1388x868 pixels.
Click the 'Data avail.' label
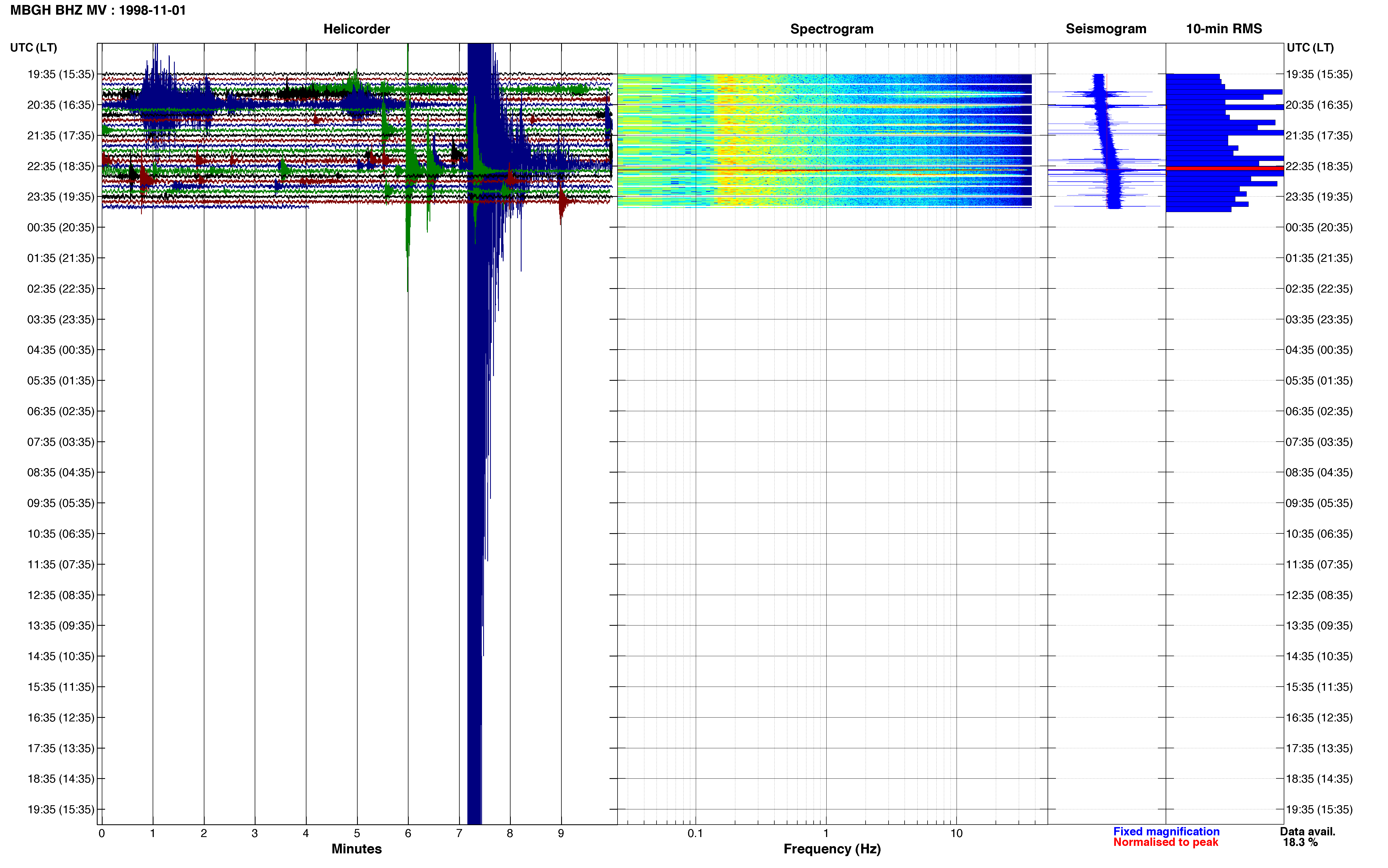click(1308, 831)
